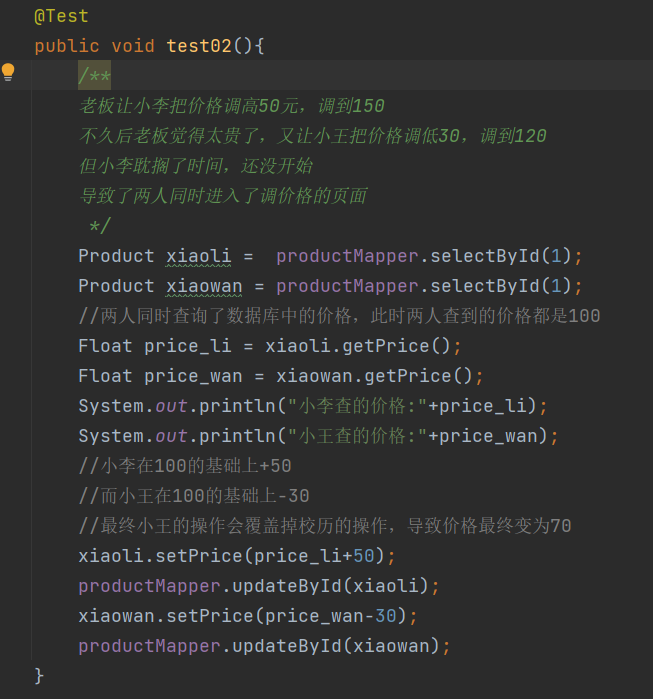Viewport: 653px width, 699px height.
Task: Click comment //而小王在100的基础上-30
Action: (194, 496)
